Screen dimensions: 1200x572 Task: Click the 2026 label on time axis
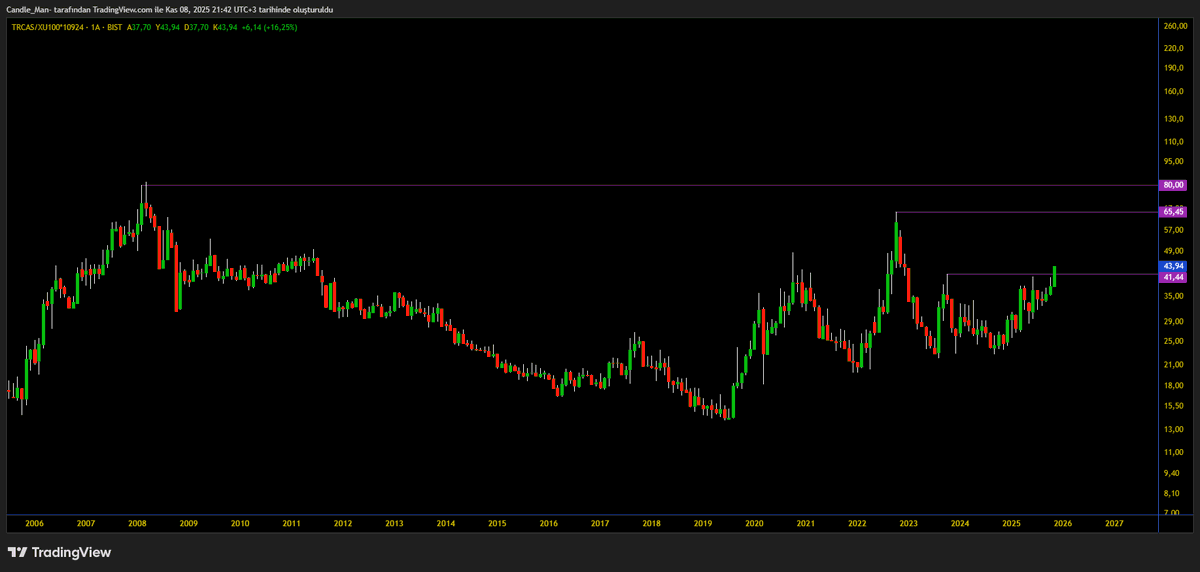tap(1063, 523)
